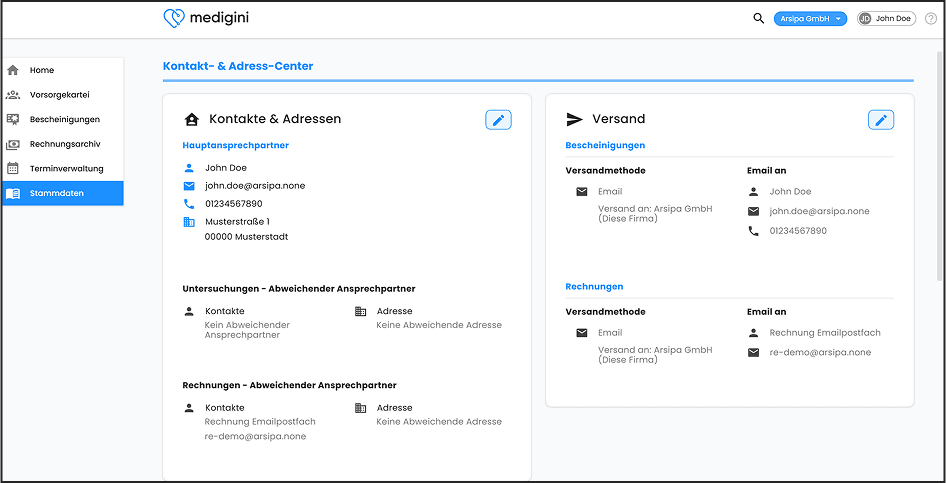
Task: Click phone icon in Bescheinigungen Email an
Action: click(754, 231)
